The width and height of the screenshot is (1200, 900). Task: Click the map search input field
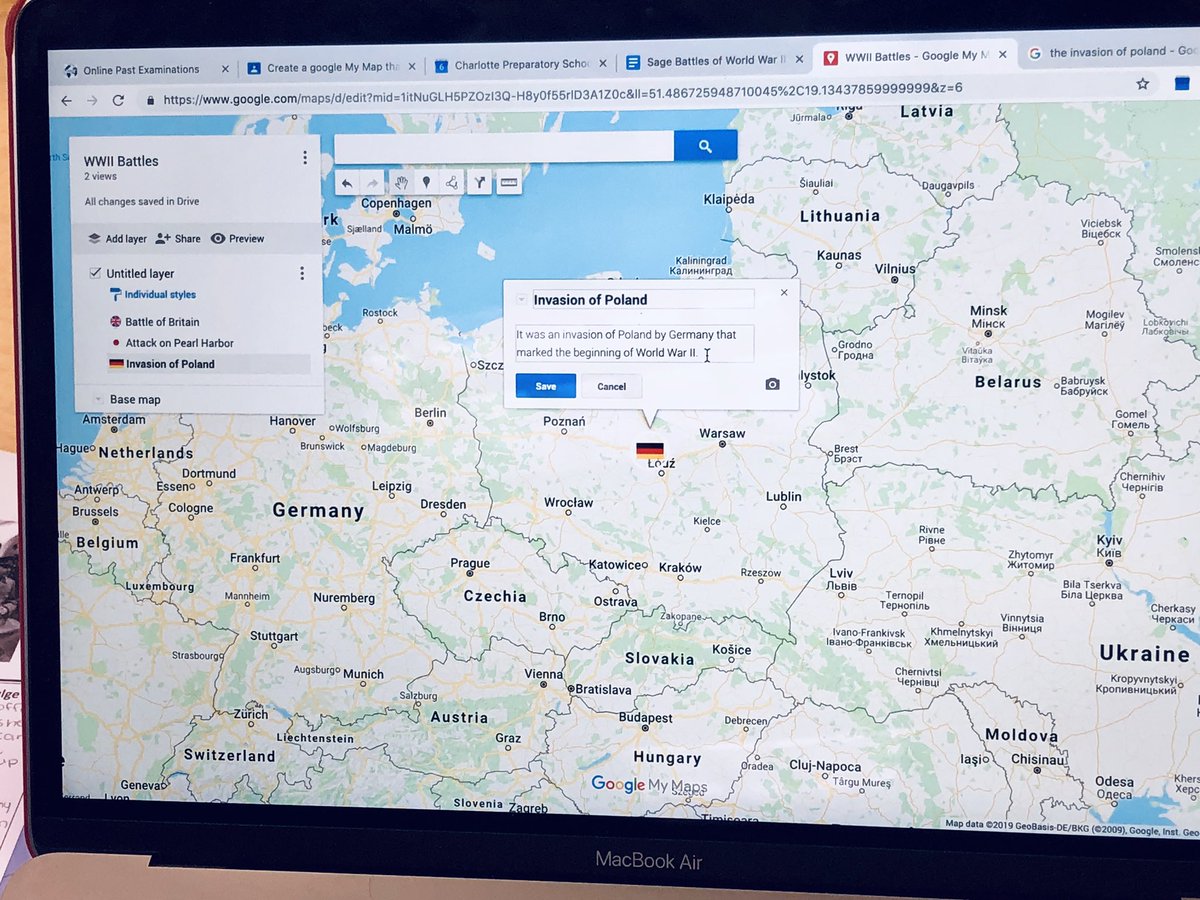pos(504,147)
